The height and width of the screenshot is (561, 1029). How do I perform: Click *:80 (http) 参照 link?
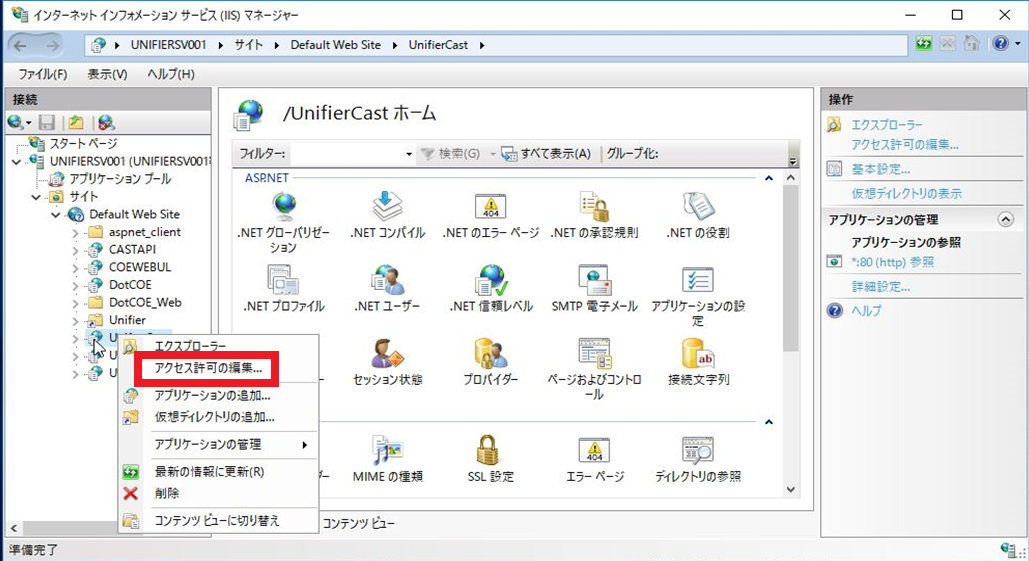892,262
